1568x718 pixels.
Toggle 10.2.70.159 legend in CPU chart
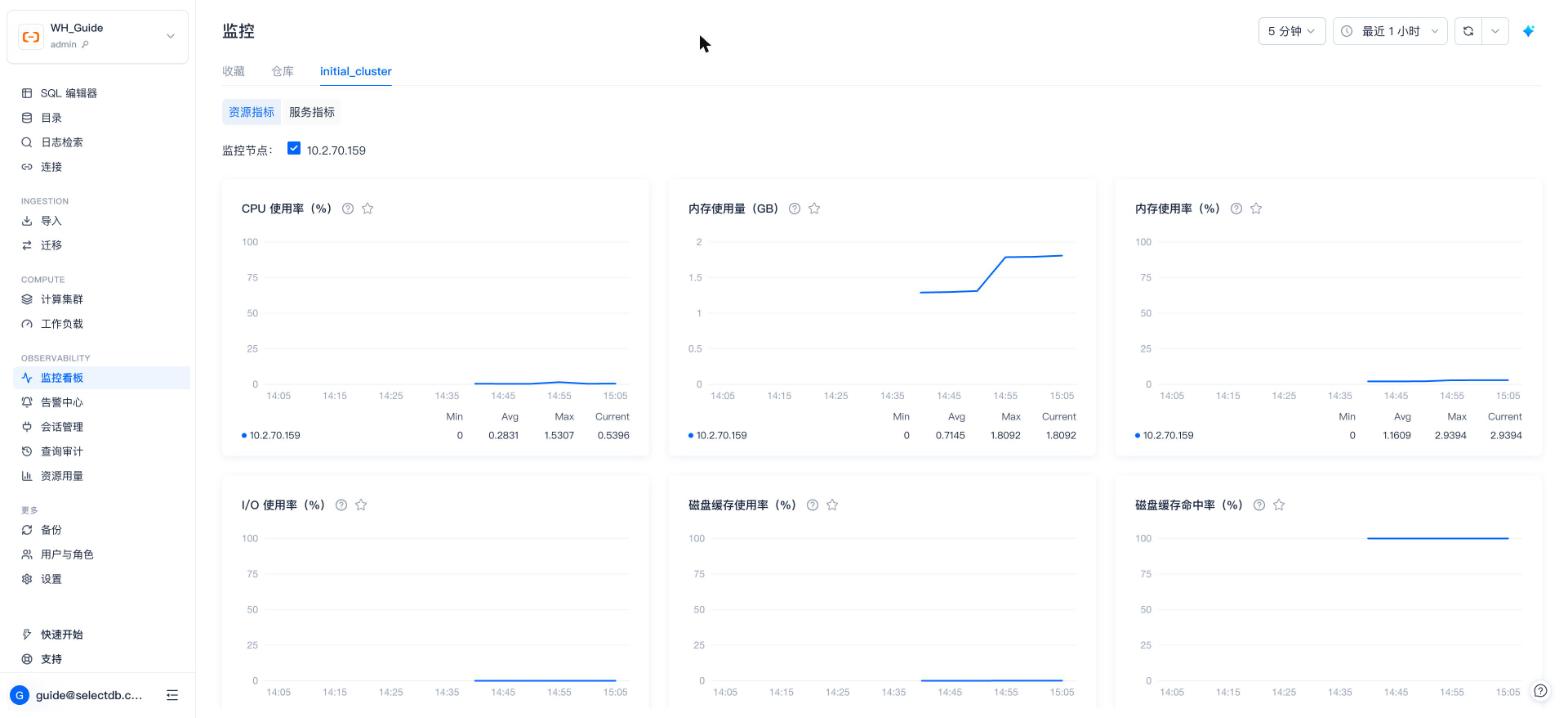271,435
